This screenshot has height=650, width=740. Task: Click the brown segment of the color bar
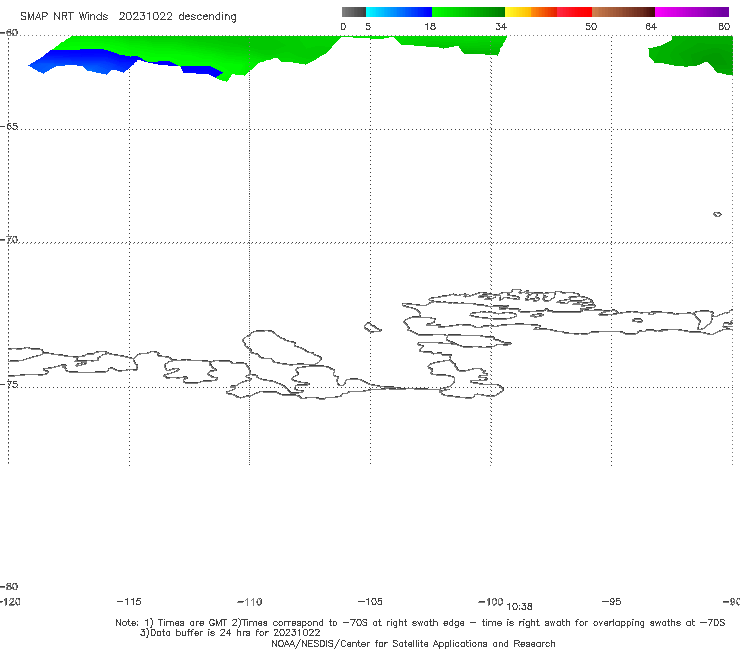point(623,12)
